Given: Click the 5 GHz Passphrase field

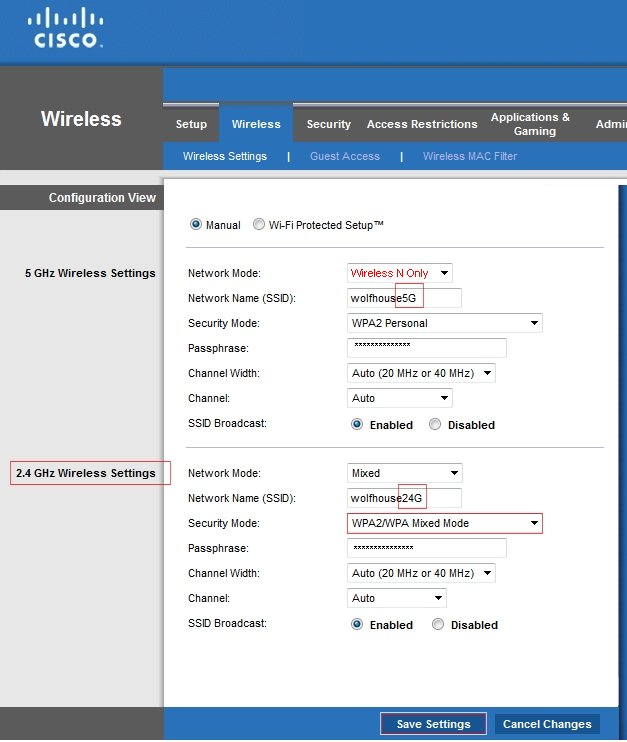Looking at the screenshot, I should [427, 348].
